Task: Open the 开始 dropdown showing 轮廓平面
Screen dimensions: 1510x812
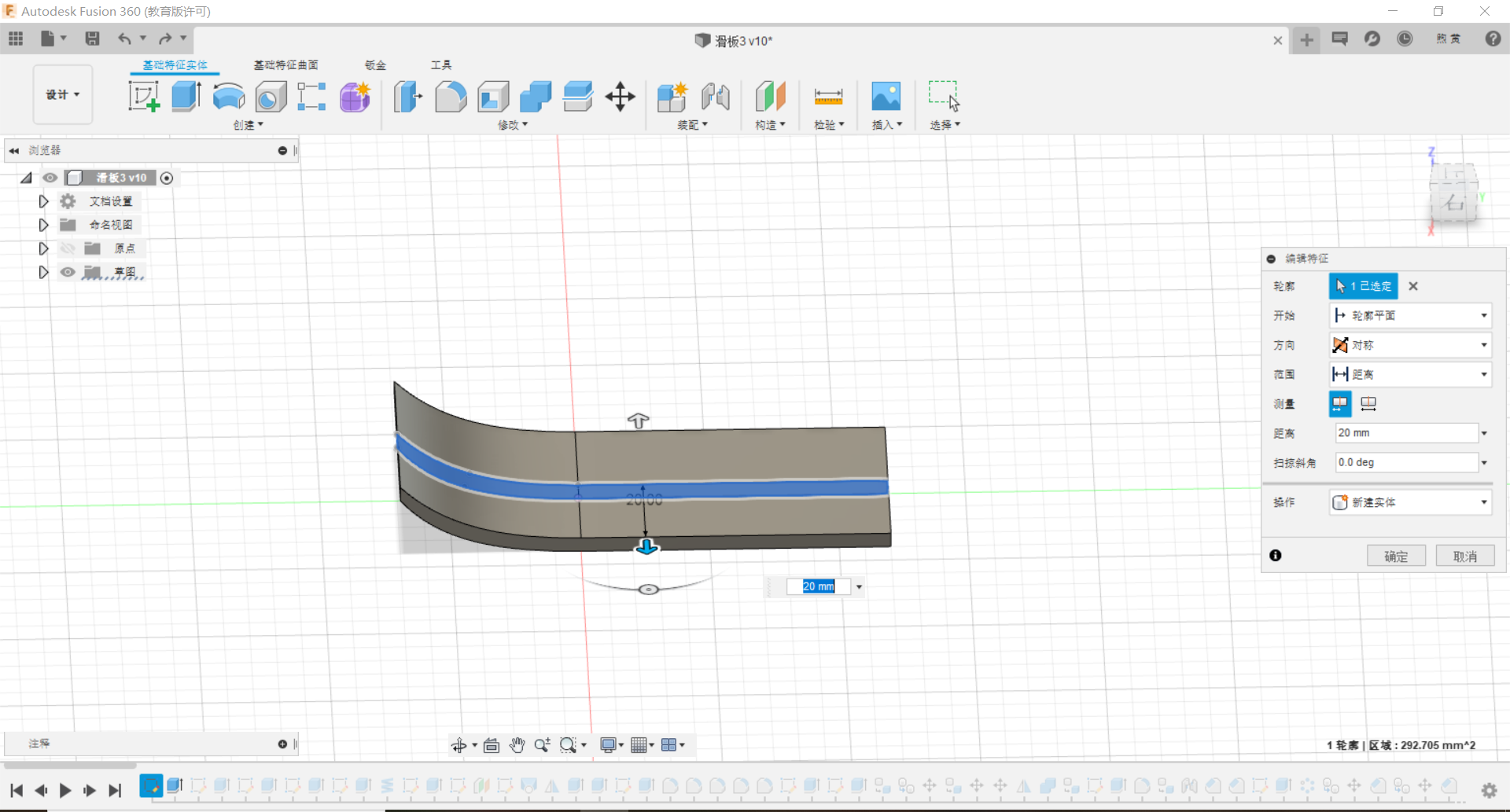Action: [1411, 315]
